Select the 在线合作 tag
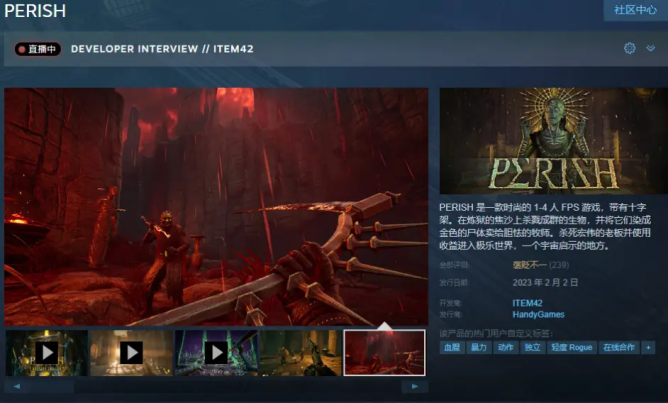This screenshot has width=668, height=403. tap(619, 347)
